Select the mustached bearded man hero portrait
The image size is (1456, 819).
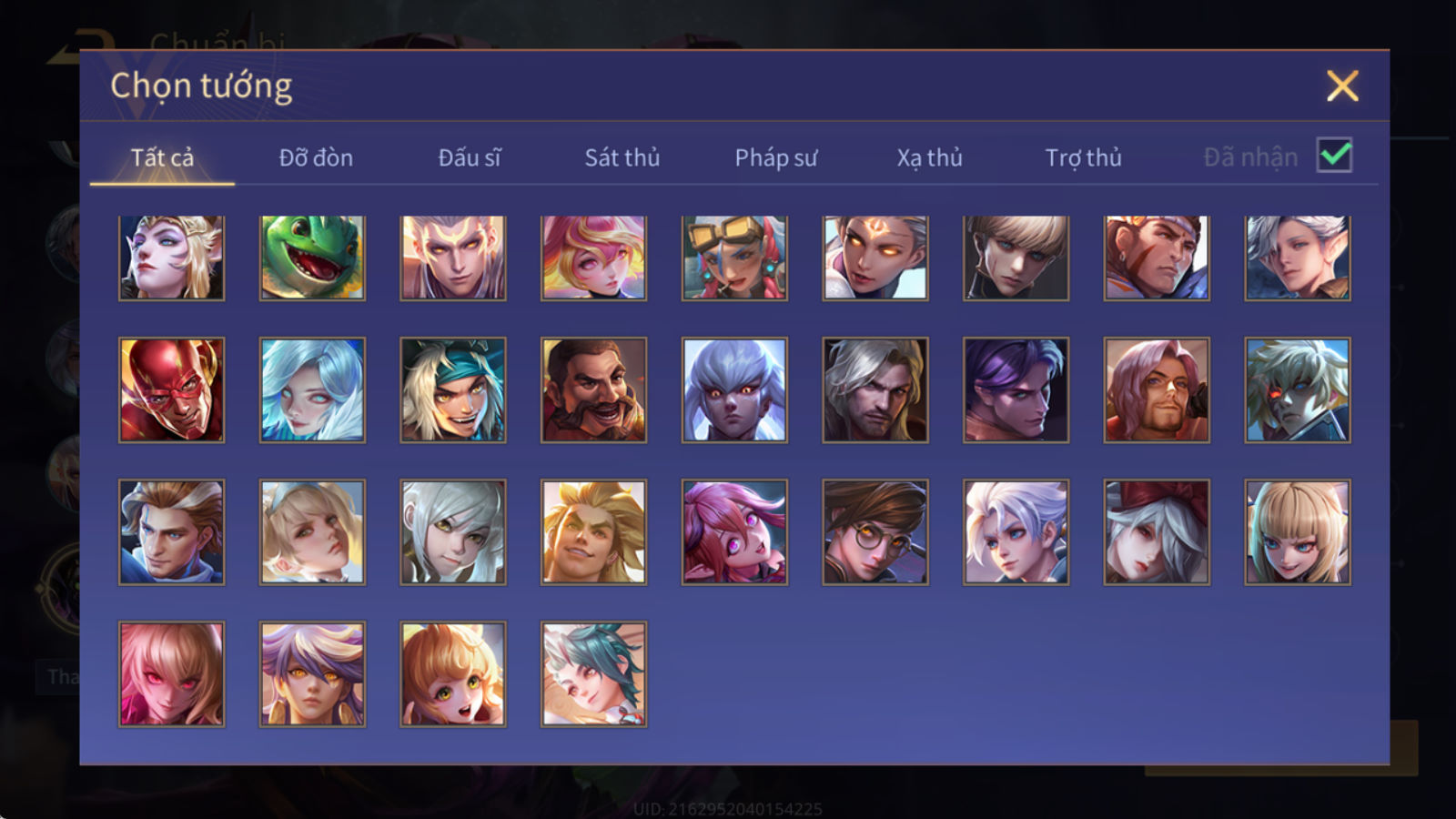point(593,390)
